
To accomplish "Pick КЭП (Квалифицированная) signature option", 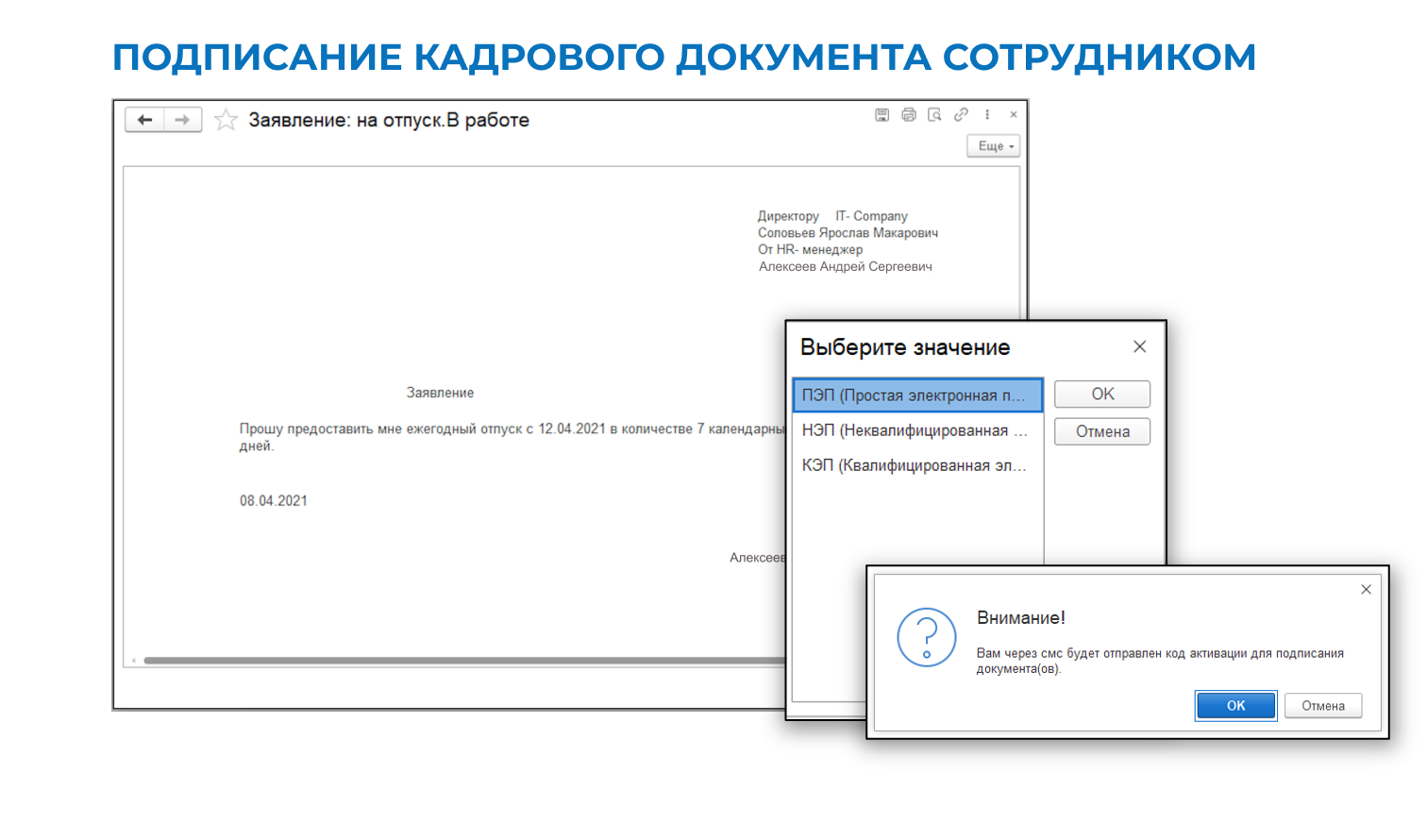I will coord(917,465).
